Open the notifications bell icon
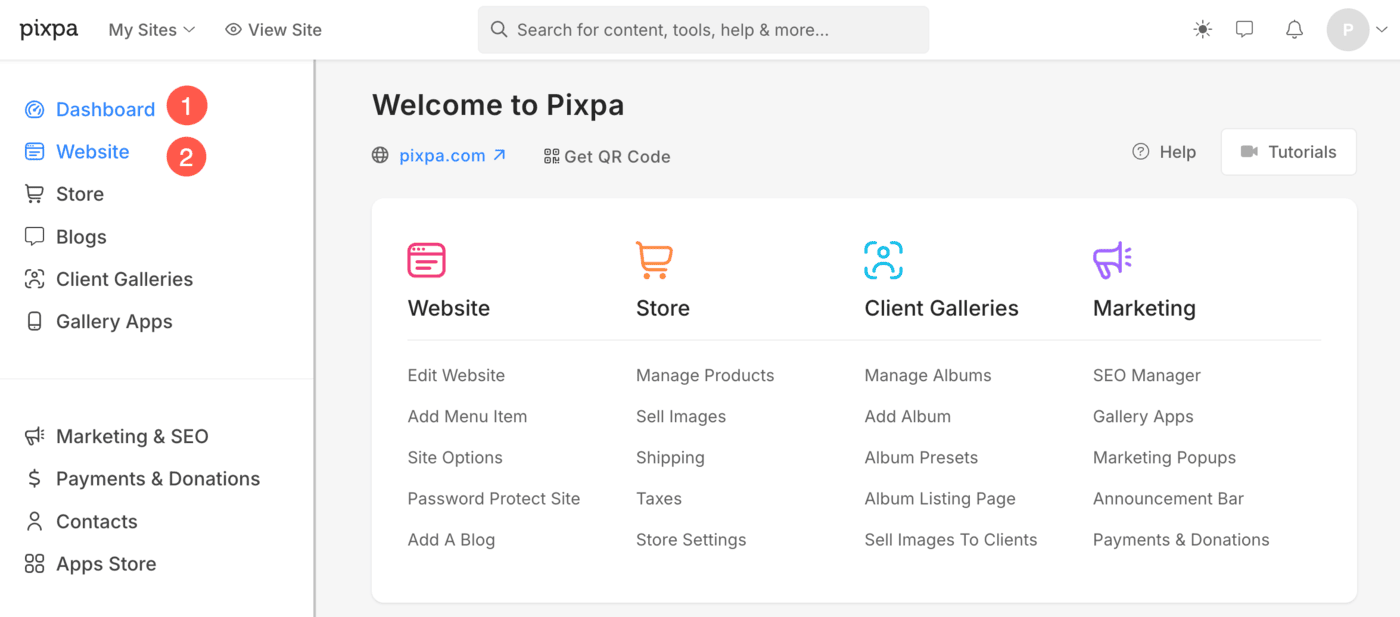1400x617 pixels. pyautogui.click(x=1294, y=30)
